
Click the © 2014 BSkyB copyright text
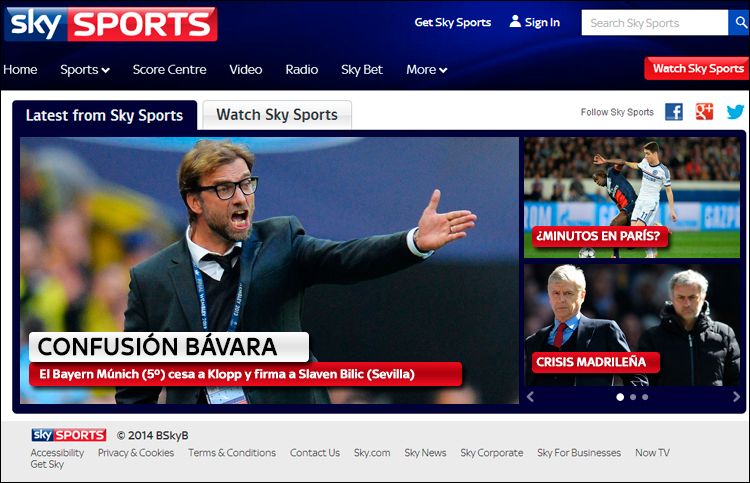coord(153,435)
